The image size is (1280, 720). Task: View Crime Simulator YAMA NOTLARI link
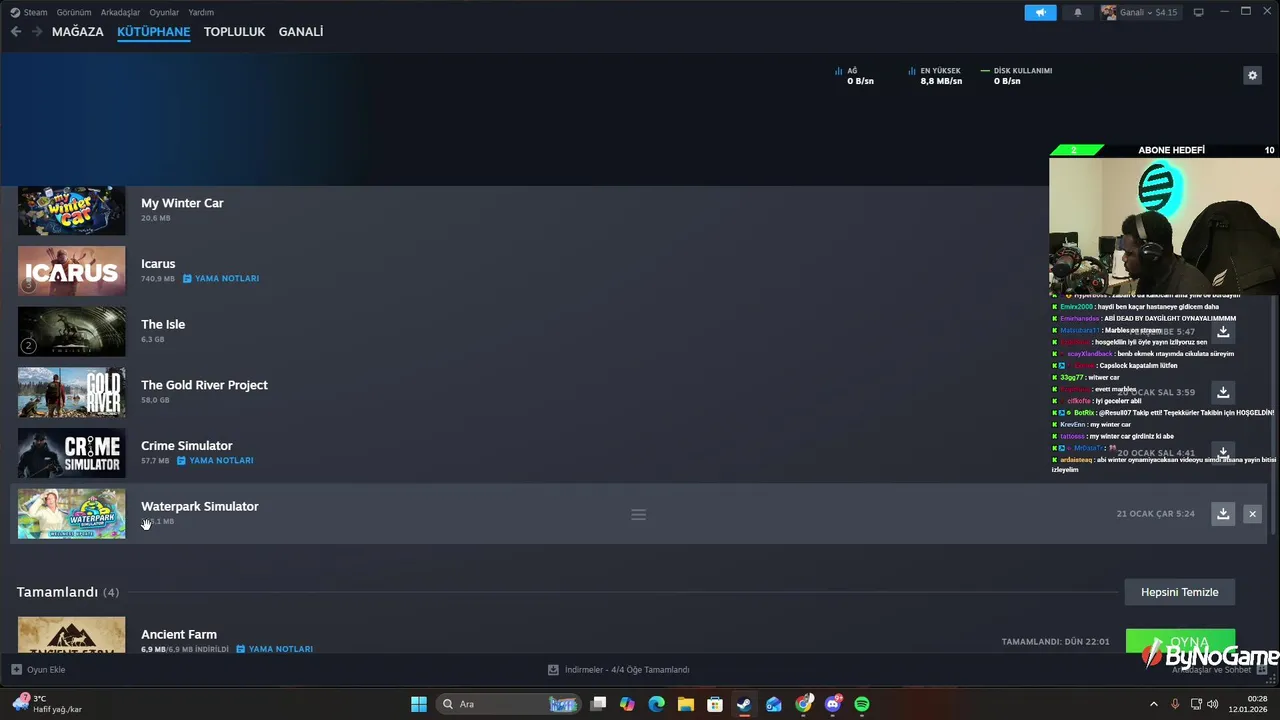pos(215,461)
